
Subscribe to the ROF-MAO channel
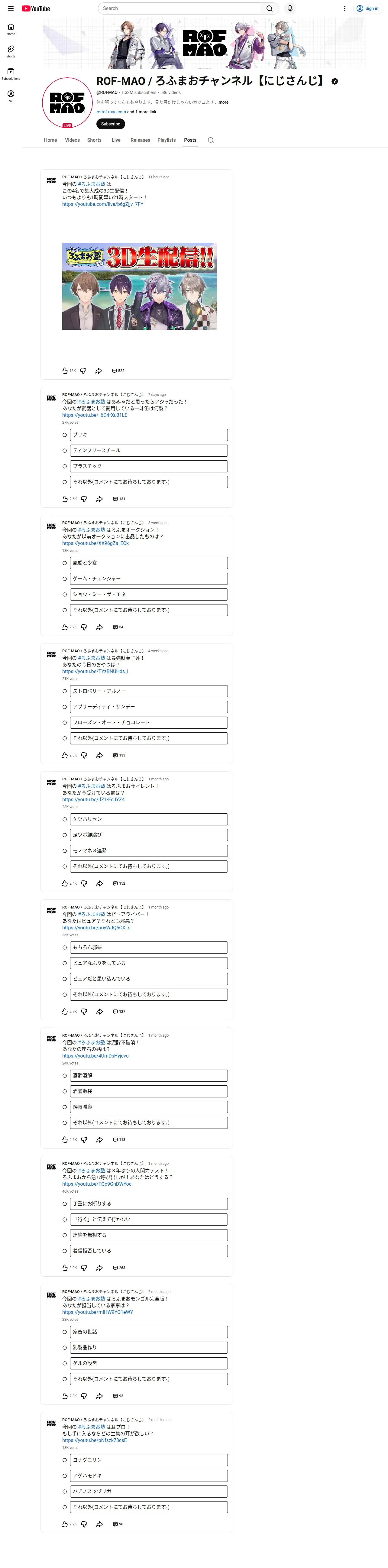[111, 124]
